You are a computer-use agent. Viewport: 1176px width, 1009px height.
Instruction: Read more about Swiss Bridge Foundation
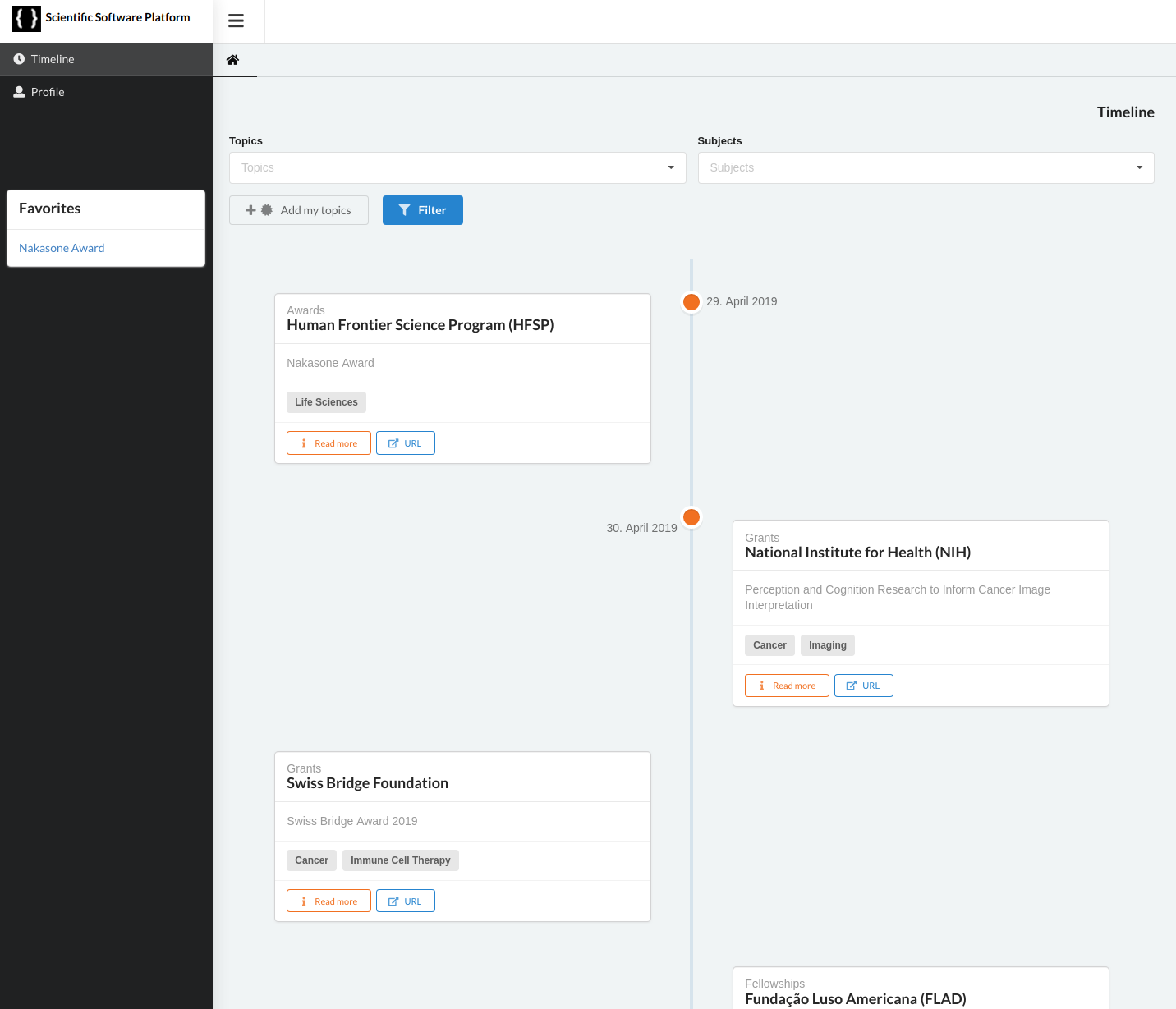point(328,901)
